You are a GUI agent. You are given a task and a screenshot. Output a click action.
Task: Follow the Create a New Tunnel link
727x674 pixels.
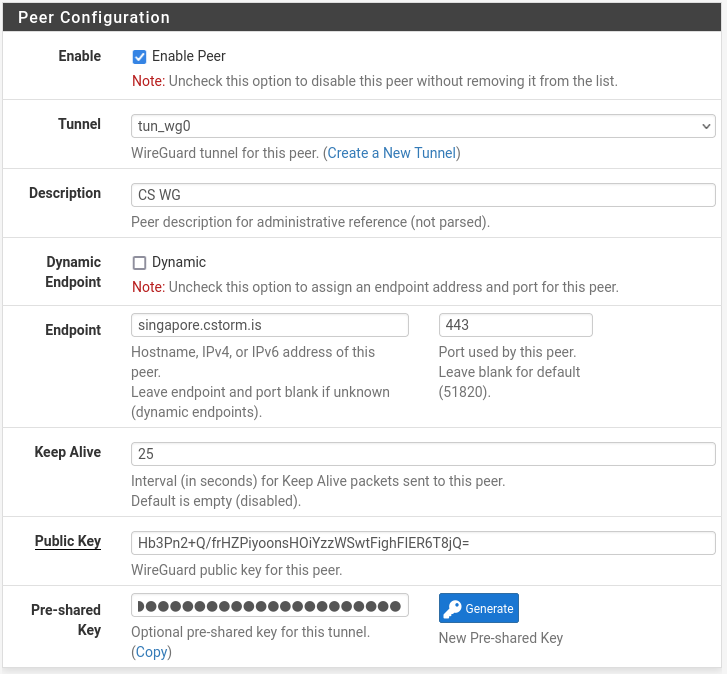click(x=392, y=153)
